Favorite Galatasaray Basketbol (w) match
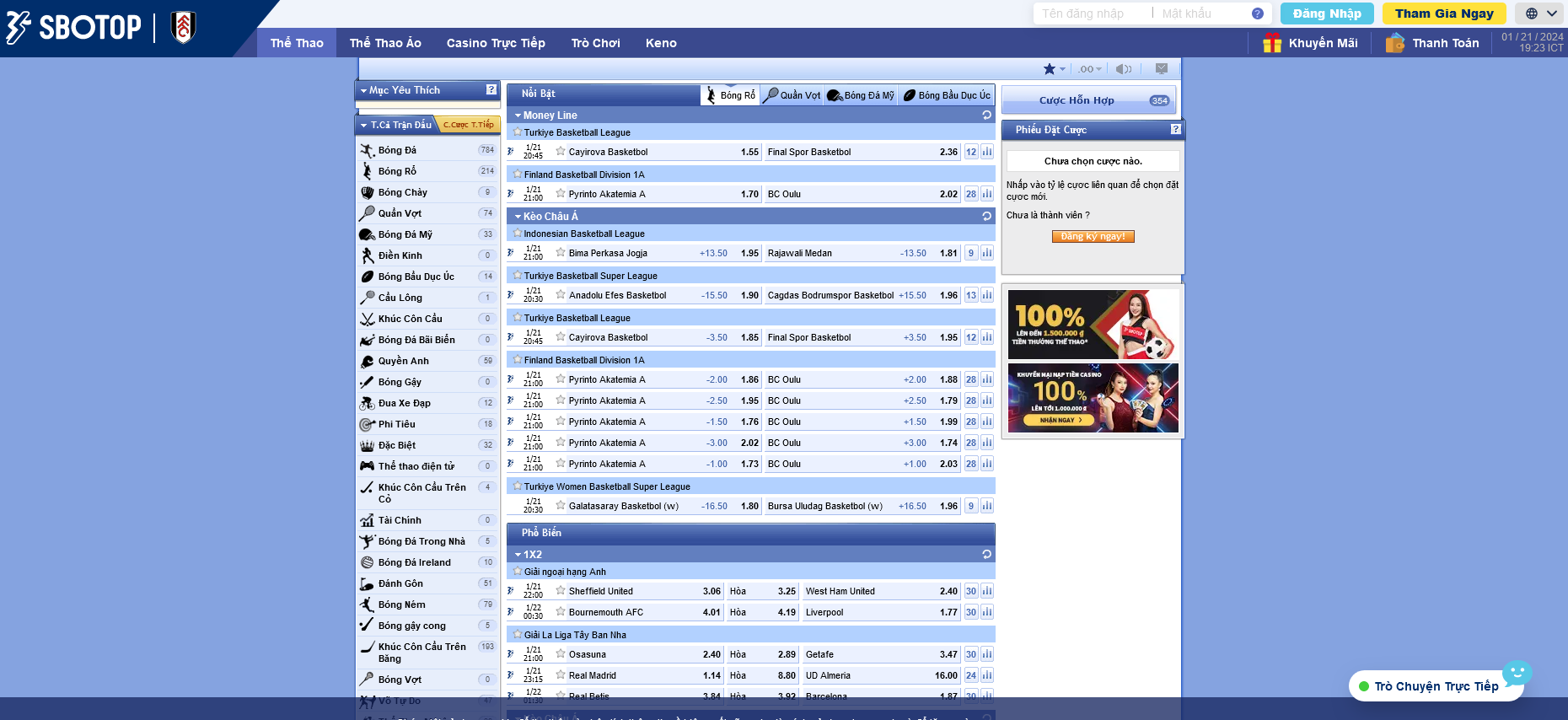 point(561,505)
